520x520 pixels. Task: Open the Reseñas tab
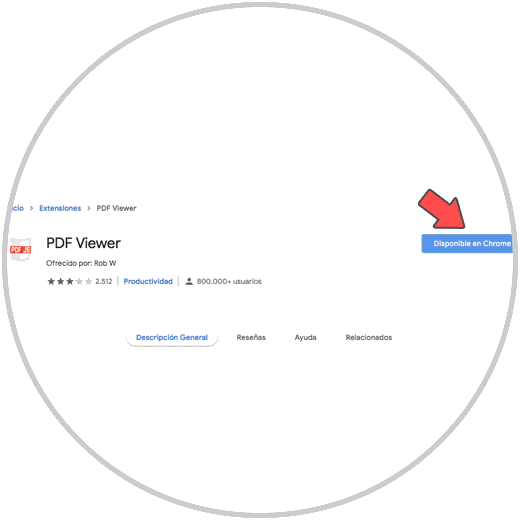251,337
